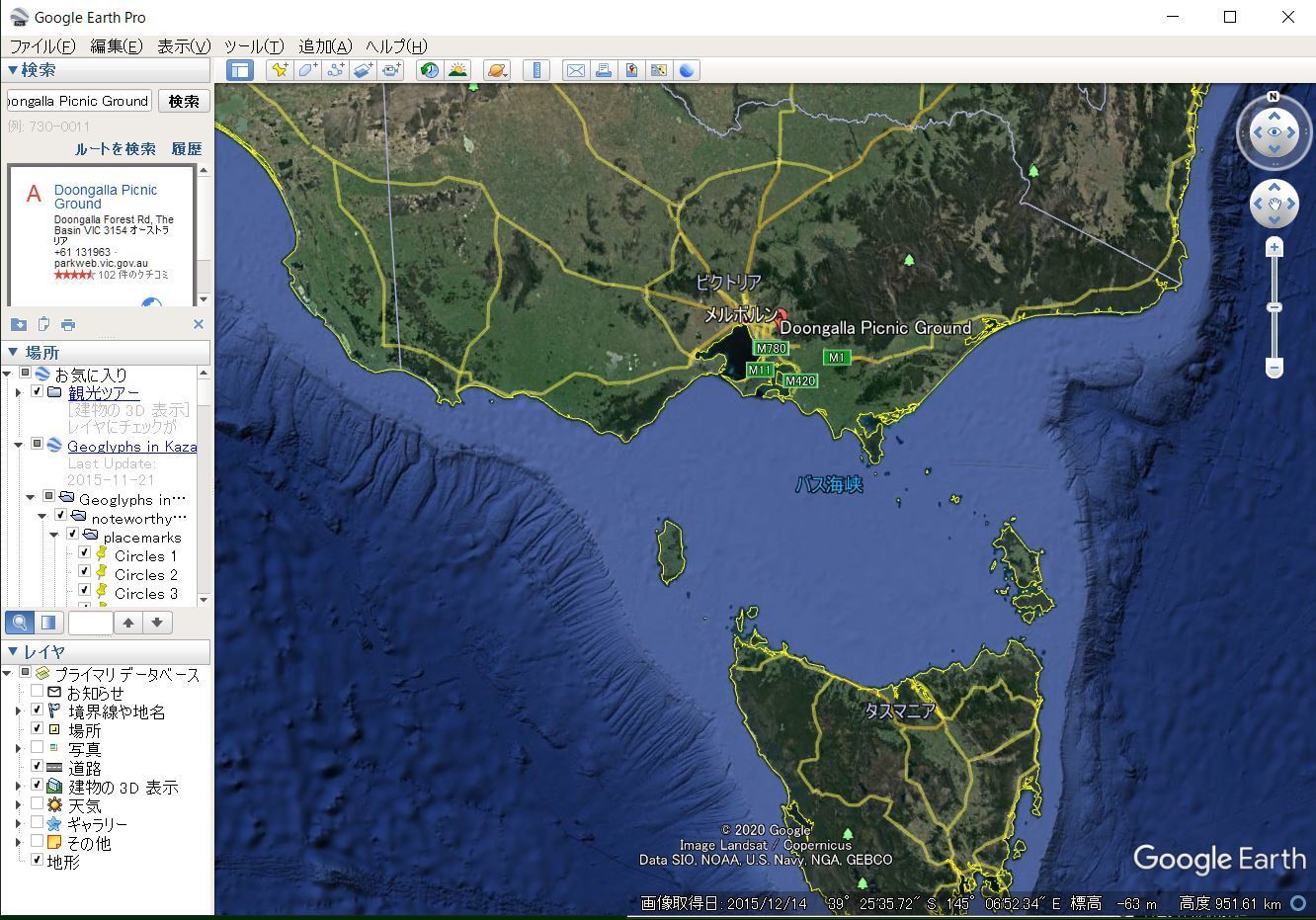Click the blue Earth globe toolbar icon
Image resolution: width=1316 pixels, height=920 pixels.
click(x=687, y=70)
